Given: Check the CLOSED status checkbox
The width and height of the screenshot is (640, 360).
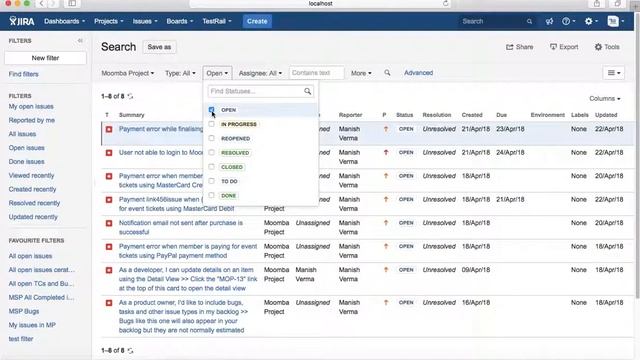Looking at the screenshot, I should pos(211,167).
